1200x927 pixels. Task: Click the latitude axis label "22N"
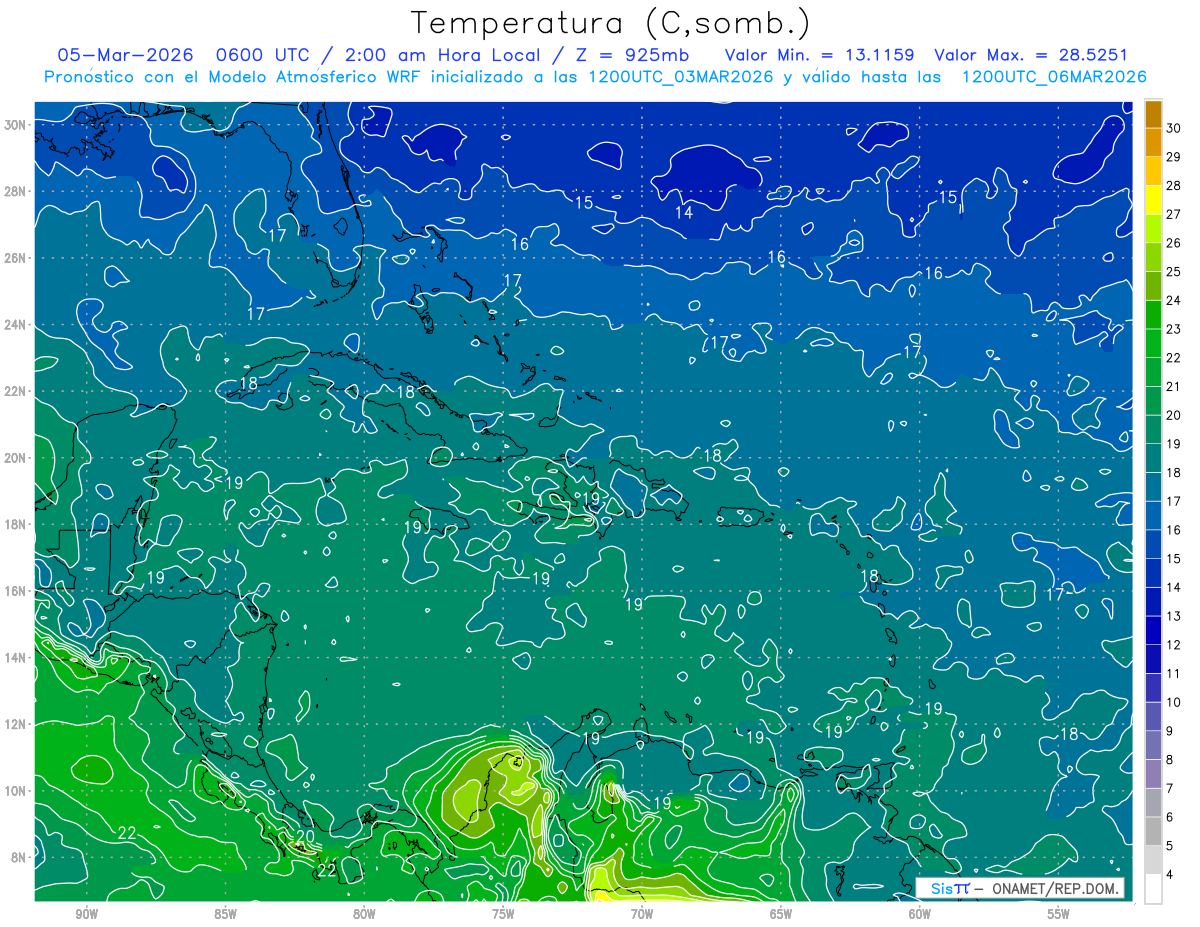tap(15, 391)
